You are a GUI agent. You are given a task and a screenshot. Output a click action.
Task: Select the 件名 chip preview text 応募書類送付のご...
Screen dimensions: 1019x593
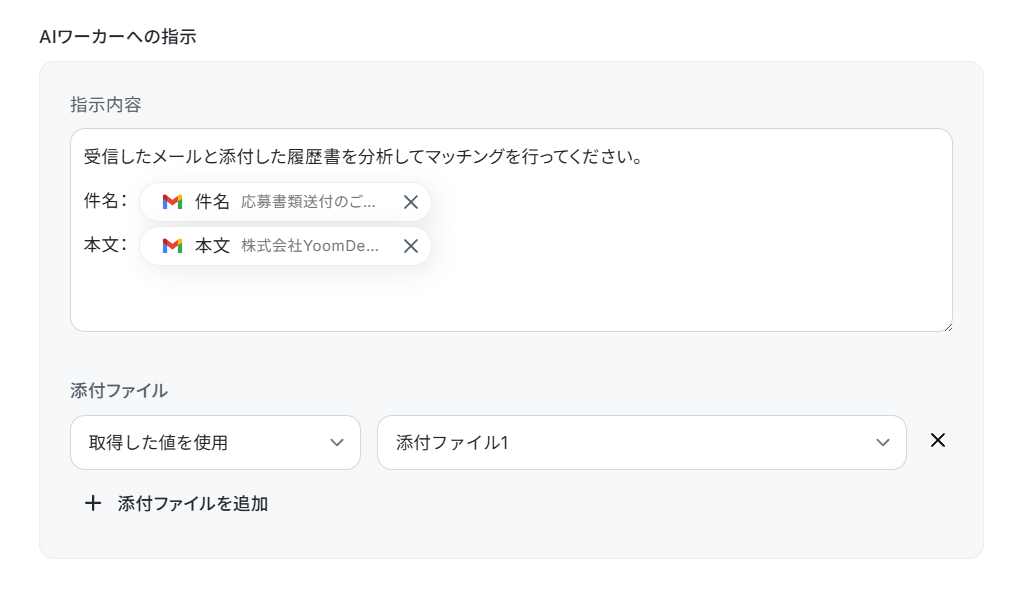[x=308, y=202]
